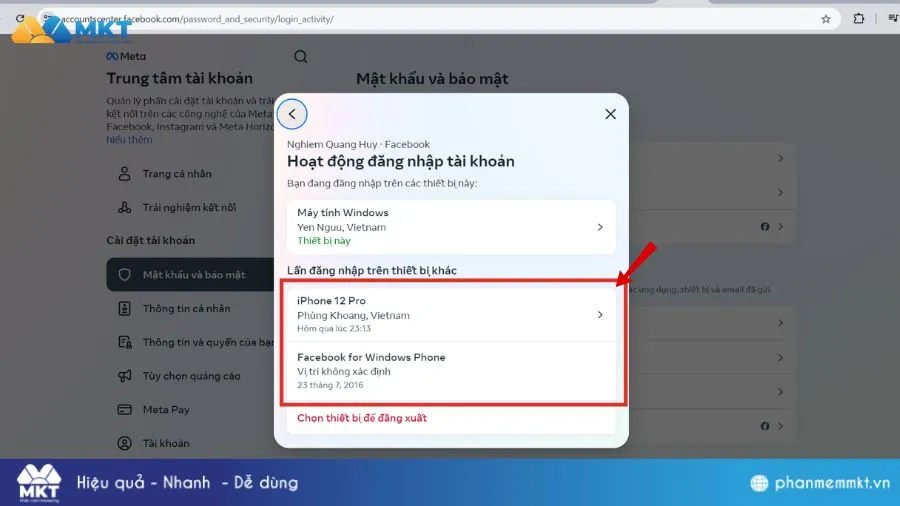Select Facebook for Windows Phone entry
Screen dimensions: 900x506
click(x=451, y=371)
